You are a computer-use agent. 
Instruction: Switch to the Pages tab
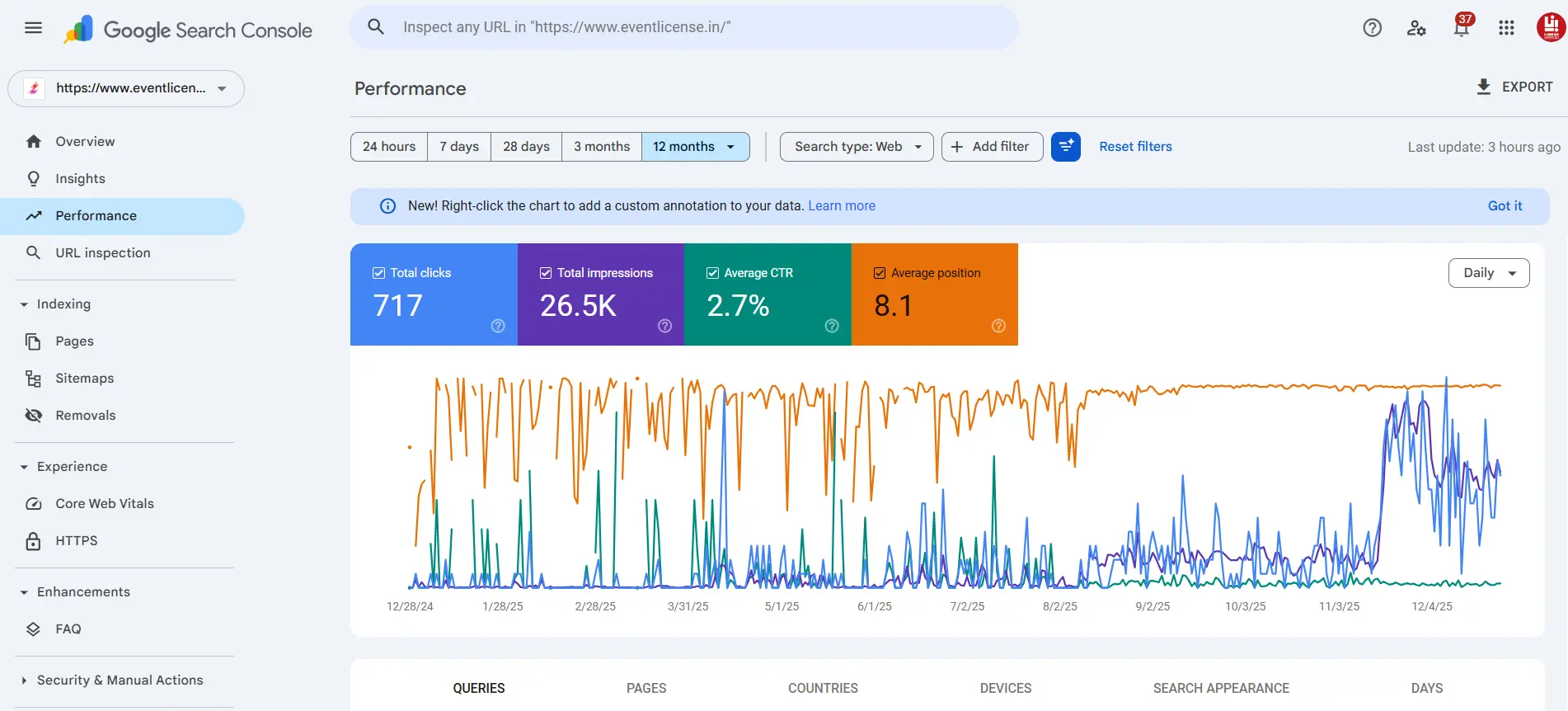point(646,688)
